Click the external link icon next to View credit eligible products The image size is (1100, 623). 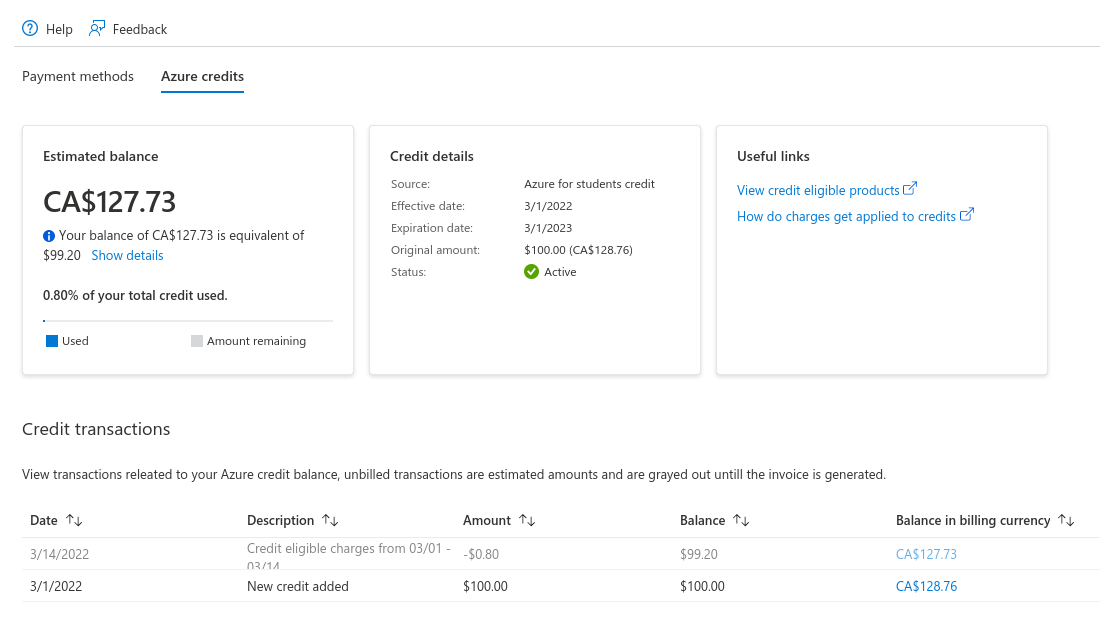tap(910, 190)
